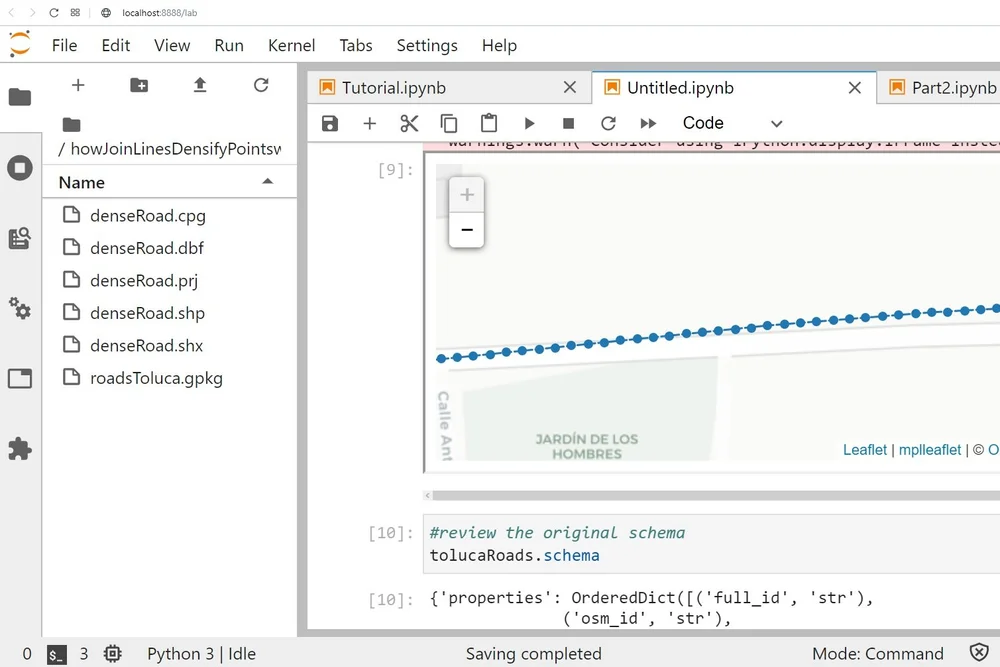Run the selected cell
Image resolution: width=1000 pixels, height=667 pixels.
(x=529, y=123)
